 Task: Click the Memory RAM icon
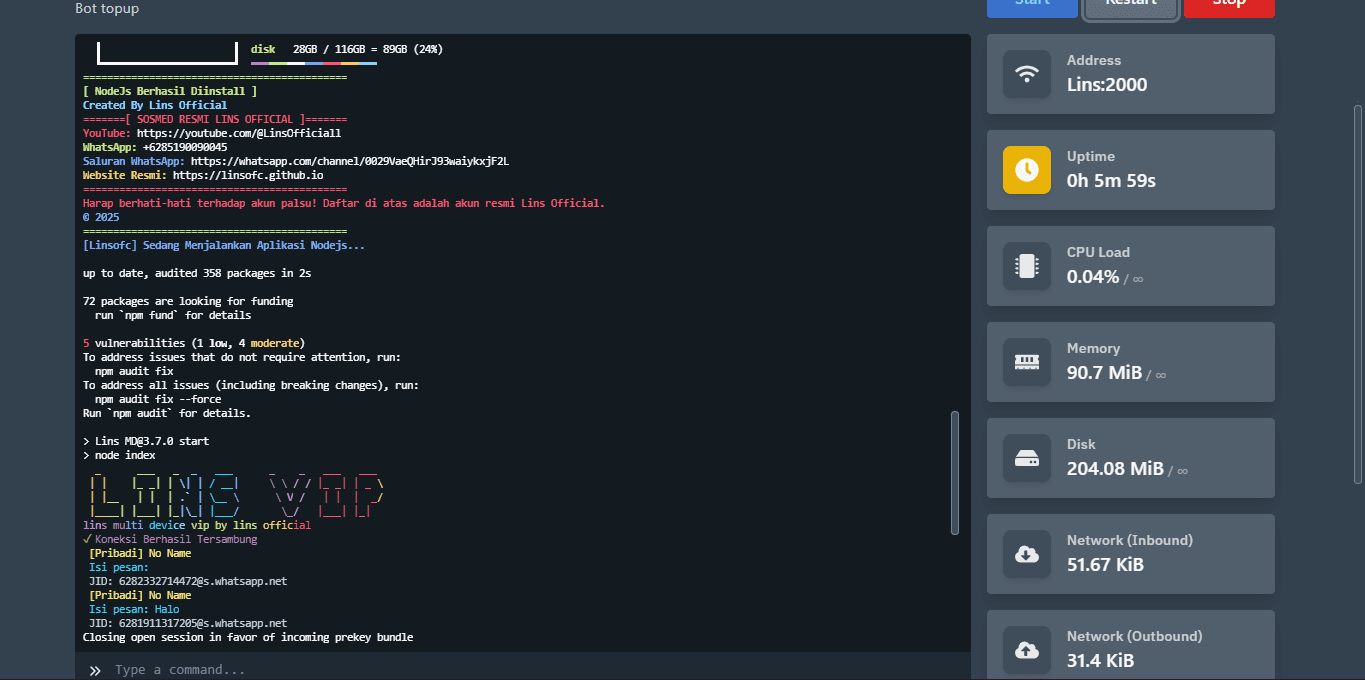click(1027, 362)
